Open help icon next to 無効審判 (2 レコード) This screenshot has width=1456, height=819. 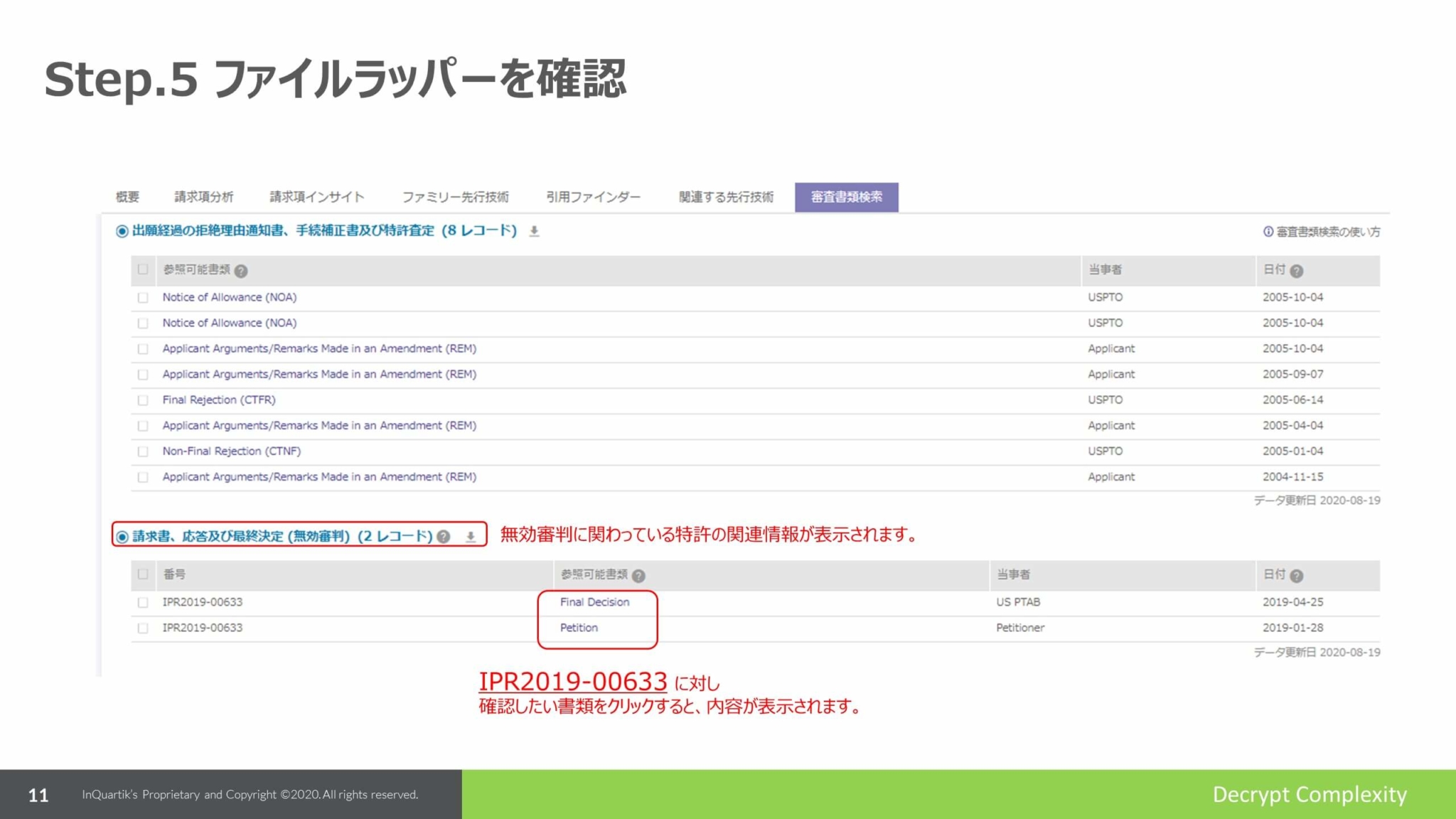[444, 537]
